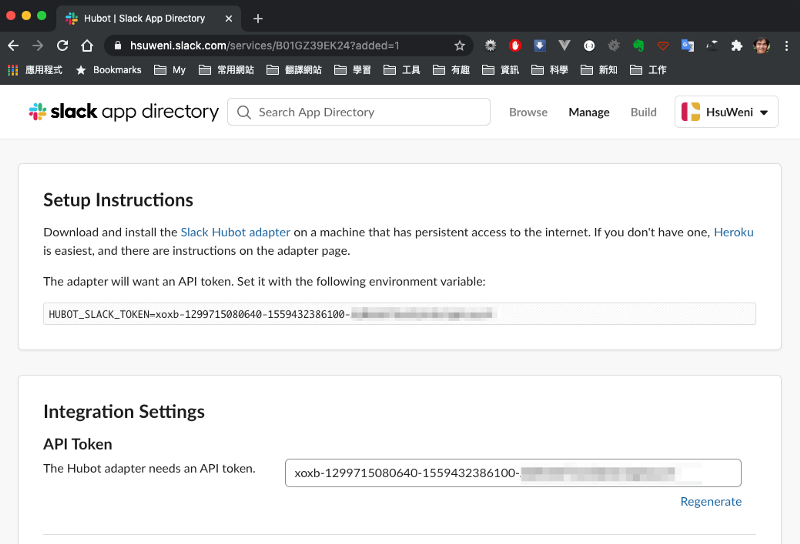Screen dimensions: 800x544
Task: Open the red stop-hand extension icon
Action: 515,45
